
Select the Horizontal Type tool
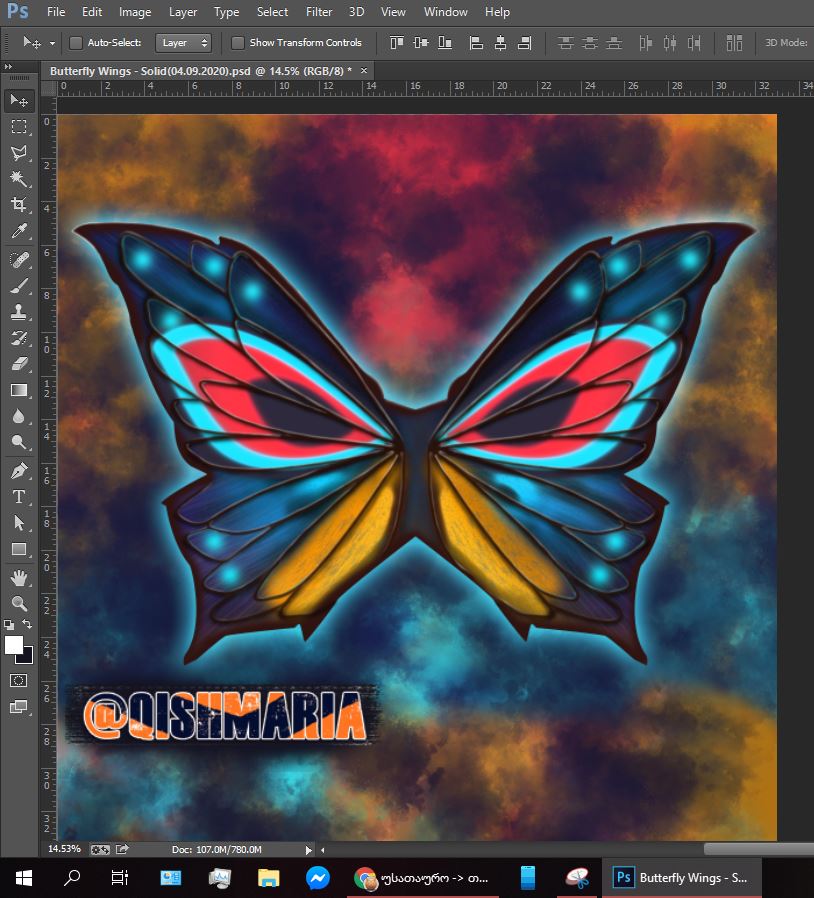coord(19,497)
